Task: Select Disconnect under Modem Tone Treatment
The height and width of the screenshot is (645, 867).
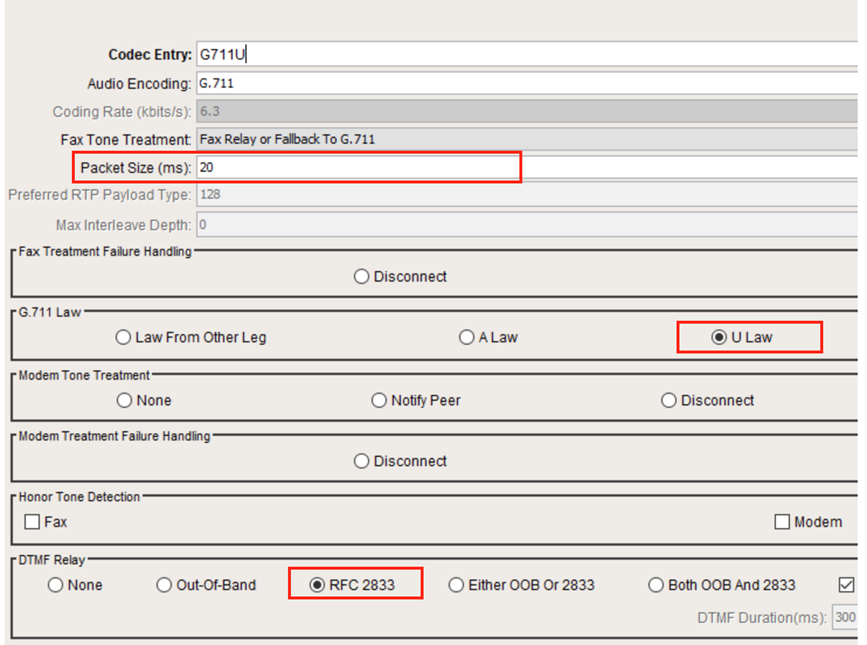Action: (669, 401)
